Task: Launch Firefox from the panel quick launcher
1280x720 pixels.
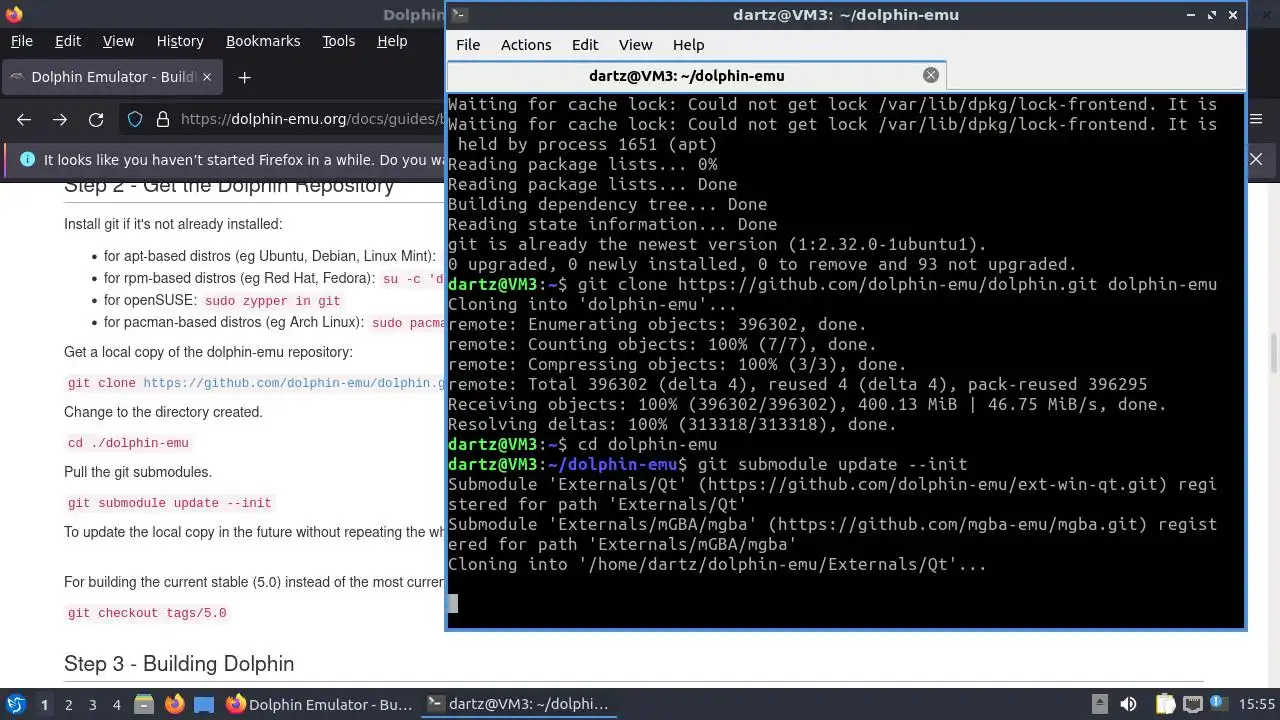Action: tap(175, 704)
